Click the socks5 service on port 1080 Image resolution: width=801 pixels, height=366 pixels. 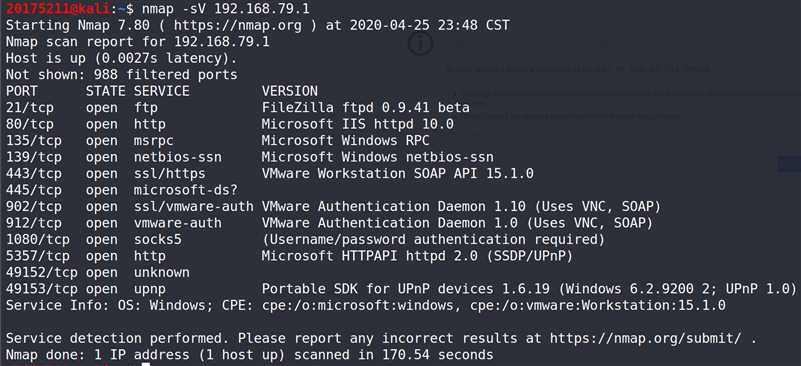[x=158, y=239]
